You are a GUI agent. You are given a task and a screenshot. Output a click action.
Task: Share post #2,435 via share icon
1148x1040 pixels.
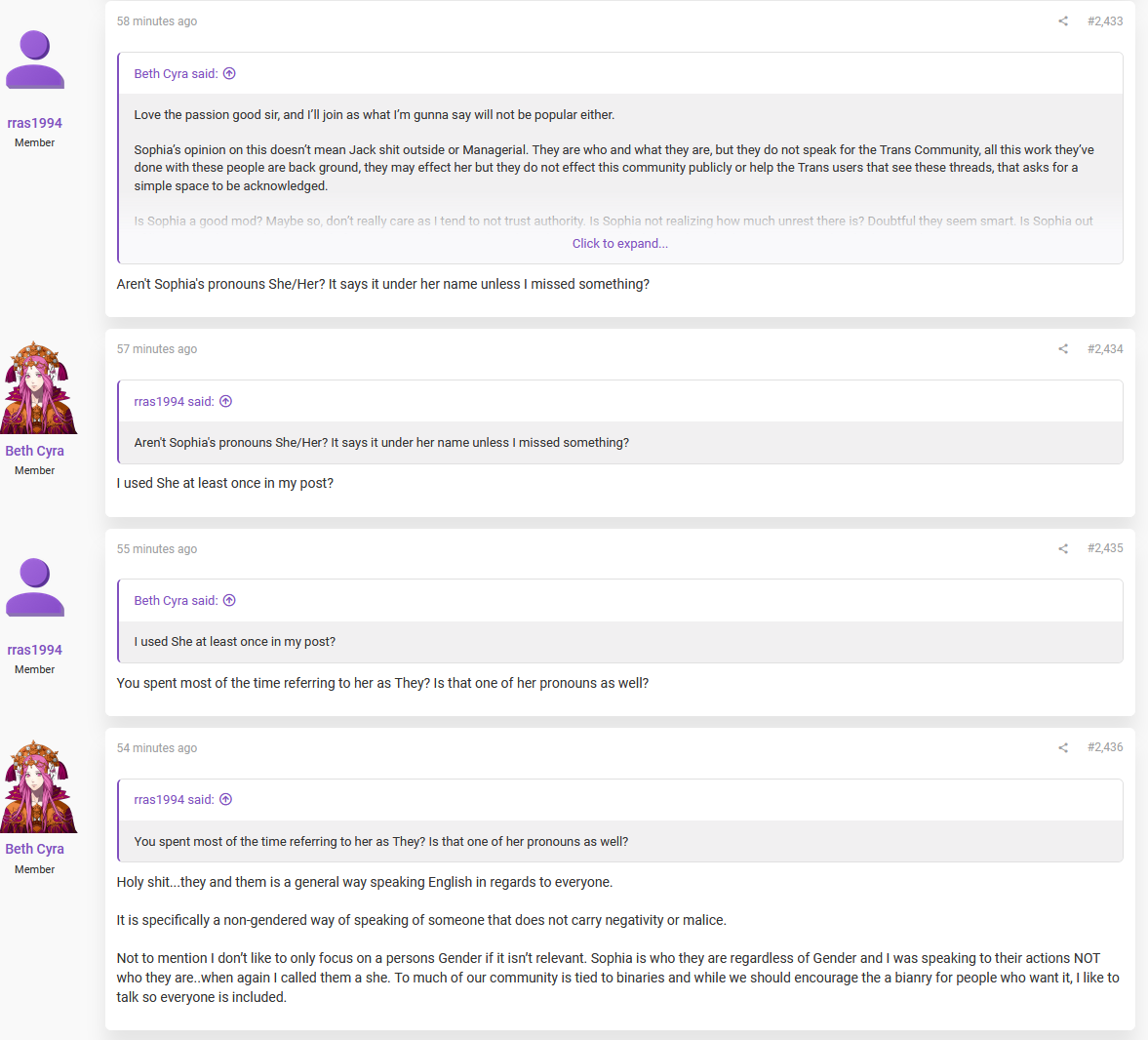(1063, 548)
